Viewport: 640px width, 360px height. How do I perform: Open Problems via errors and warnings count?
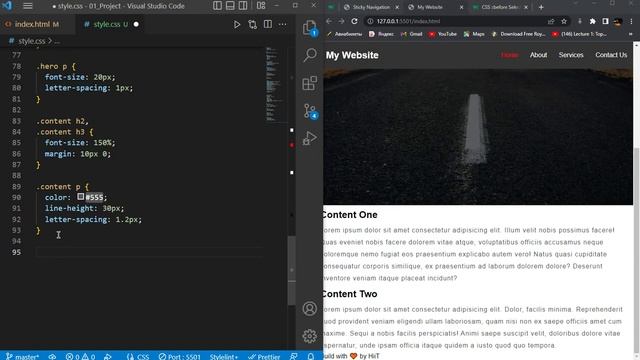80,356
